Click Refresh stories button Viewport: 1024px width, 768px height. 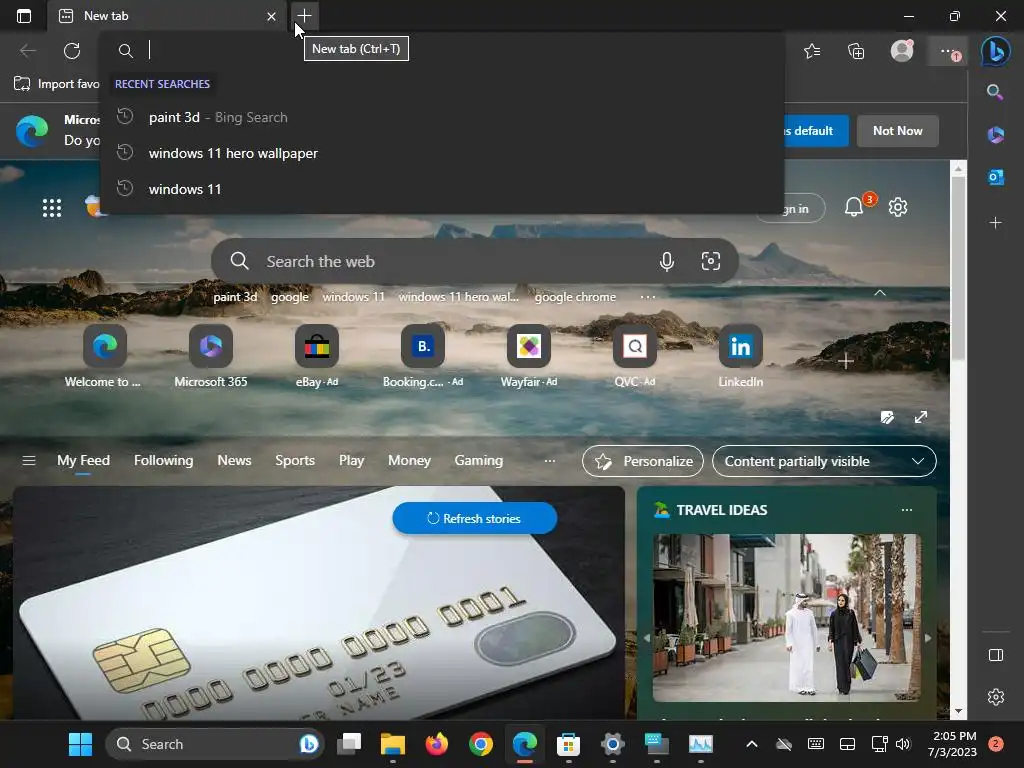pos(475,519)
